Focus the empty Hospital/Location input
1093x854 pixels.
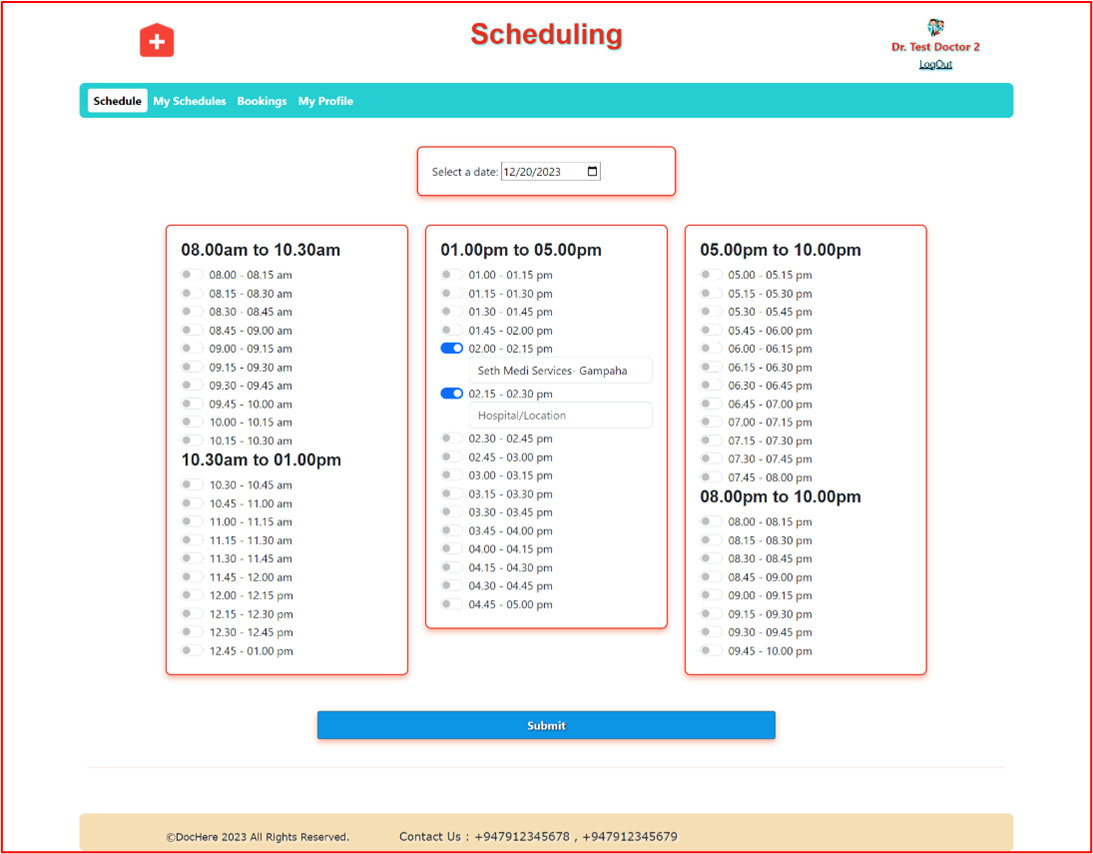click(x=560, y=415)
